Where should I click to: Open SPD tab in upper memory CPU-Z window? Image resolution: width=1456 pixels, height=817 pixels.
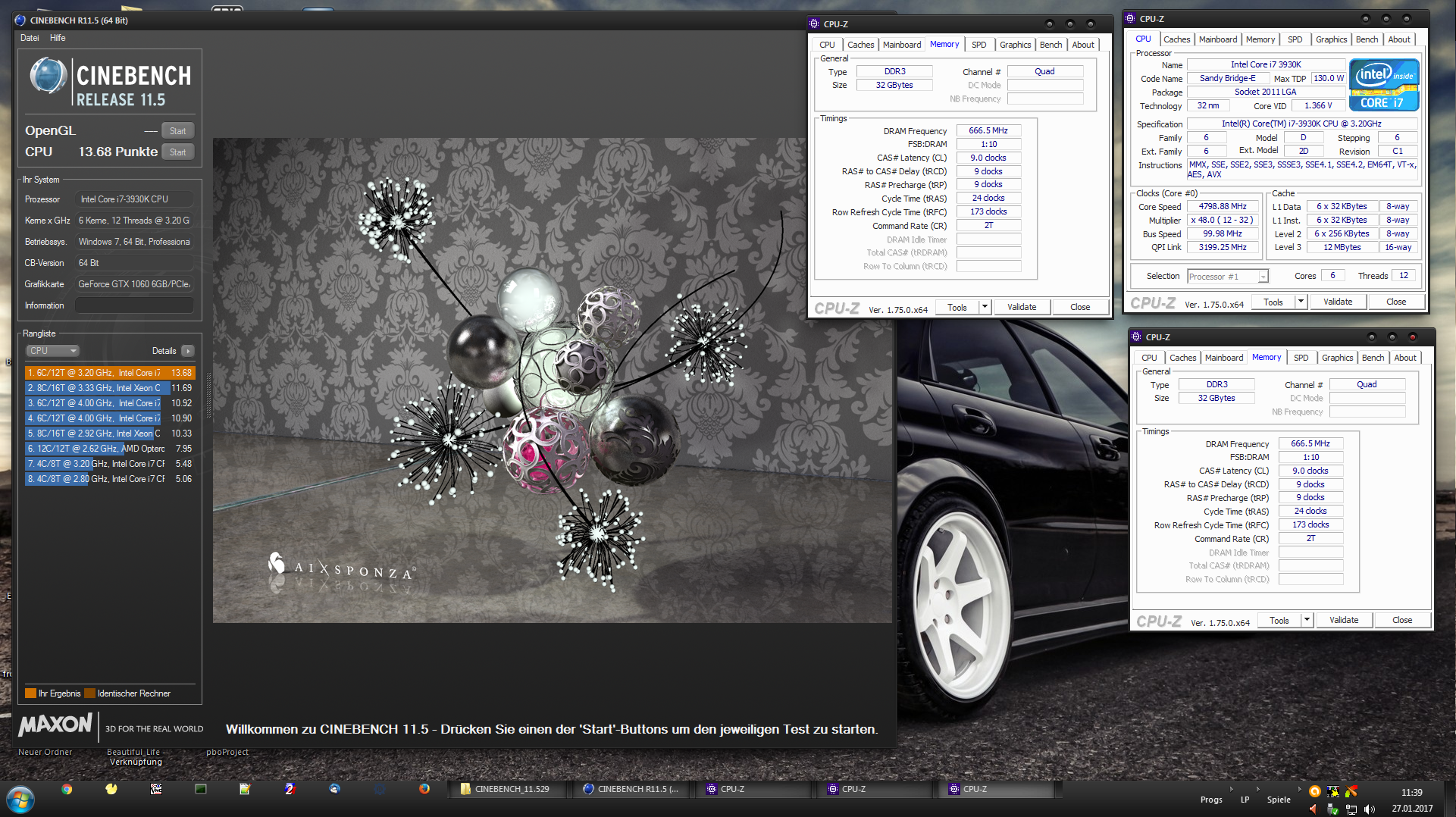978,45
